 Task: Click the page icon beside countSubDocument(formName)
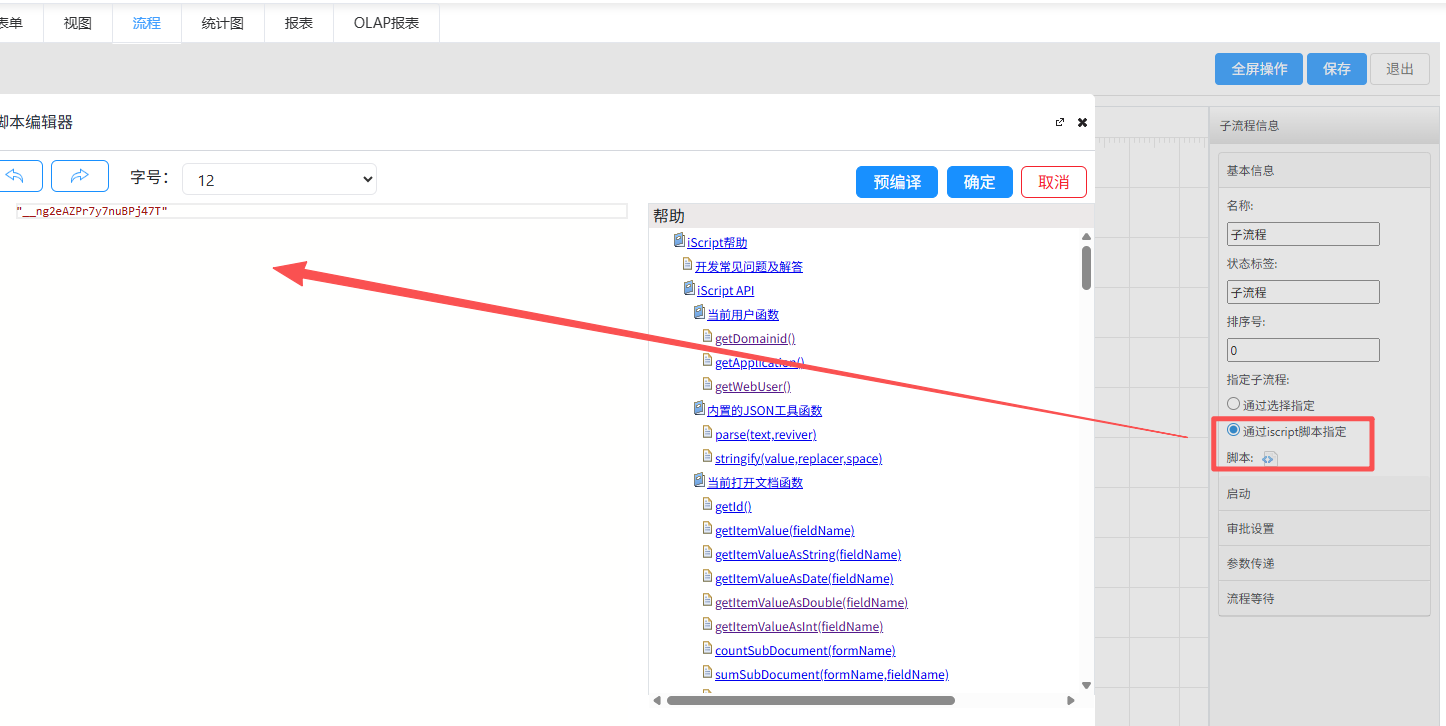click(x=707, y=649)
